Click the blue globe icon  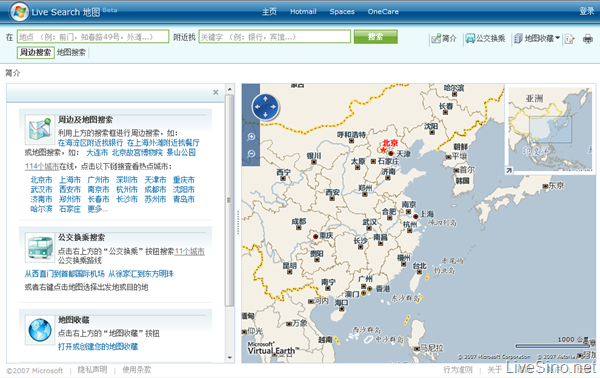pyautogui.click(x=40, y=330)
